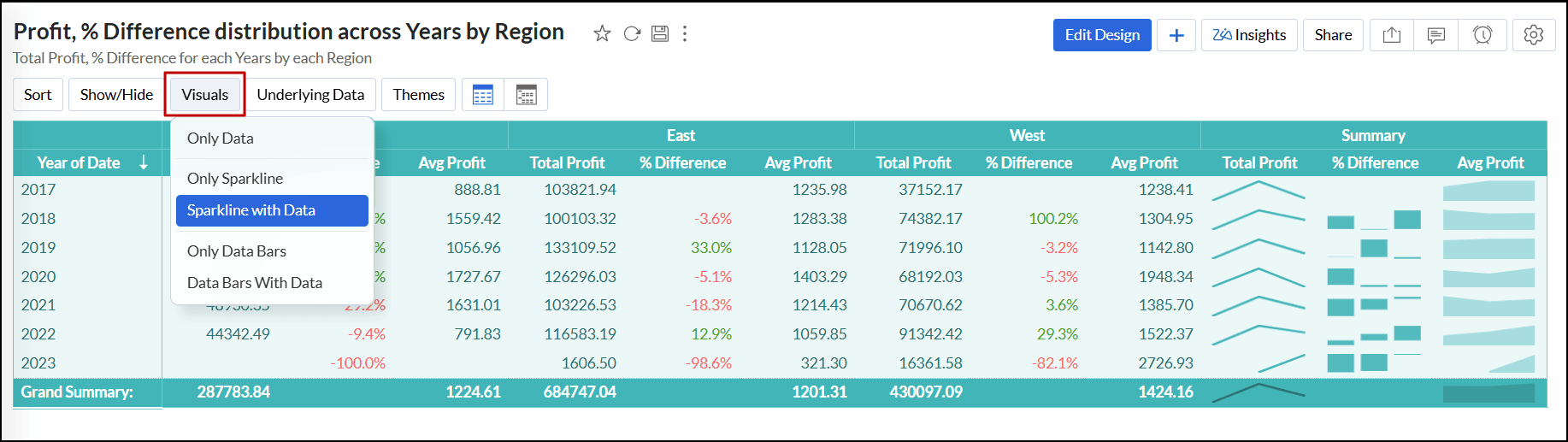Image resolution: width=1568 pixels, height=442 pixels.
Task: Switch to the second table layout icon
Action: [x=526, y=95]
